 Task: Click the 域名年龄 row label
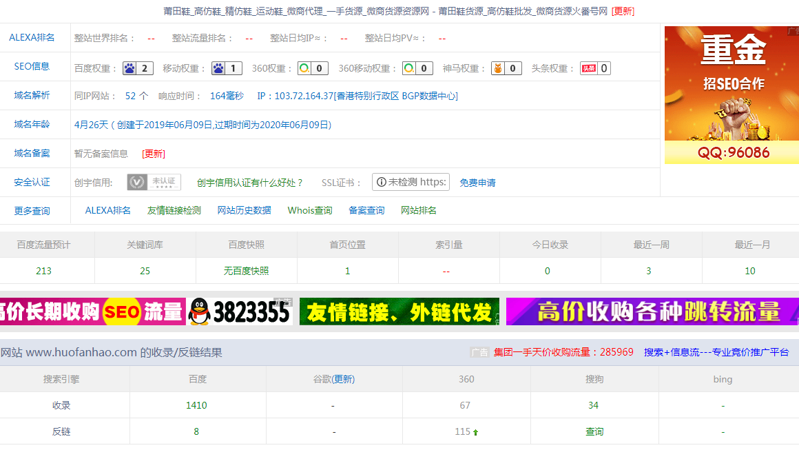(x=32, y=124)
